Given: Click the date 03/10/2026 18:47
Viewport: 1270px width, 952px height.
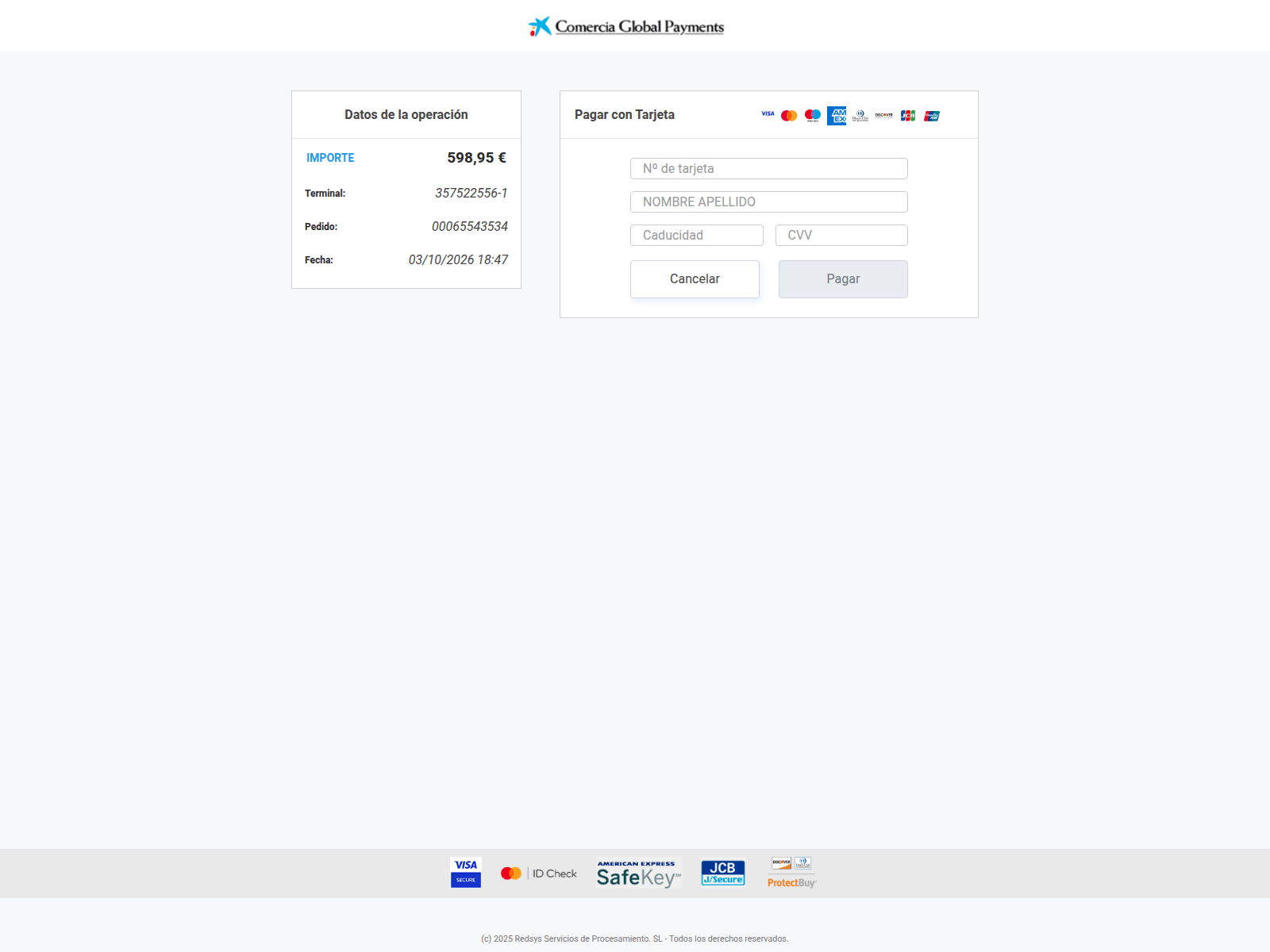Looking at the screenshot, I should [x=458, y=259].
